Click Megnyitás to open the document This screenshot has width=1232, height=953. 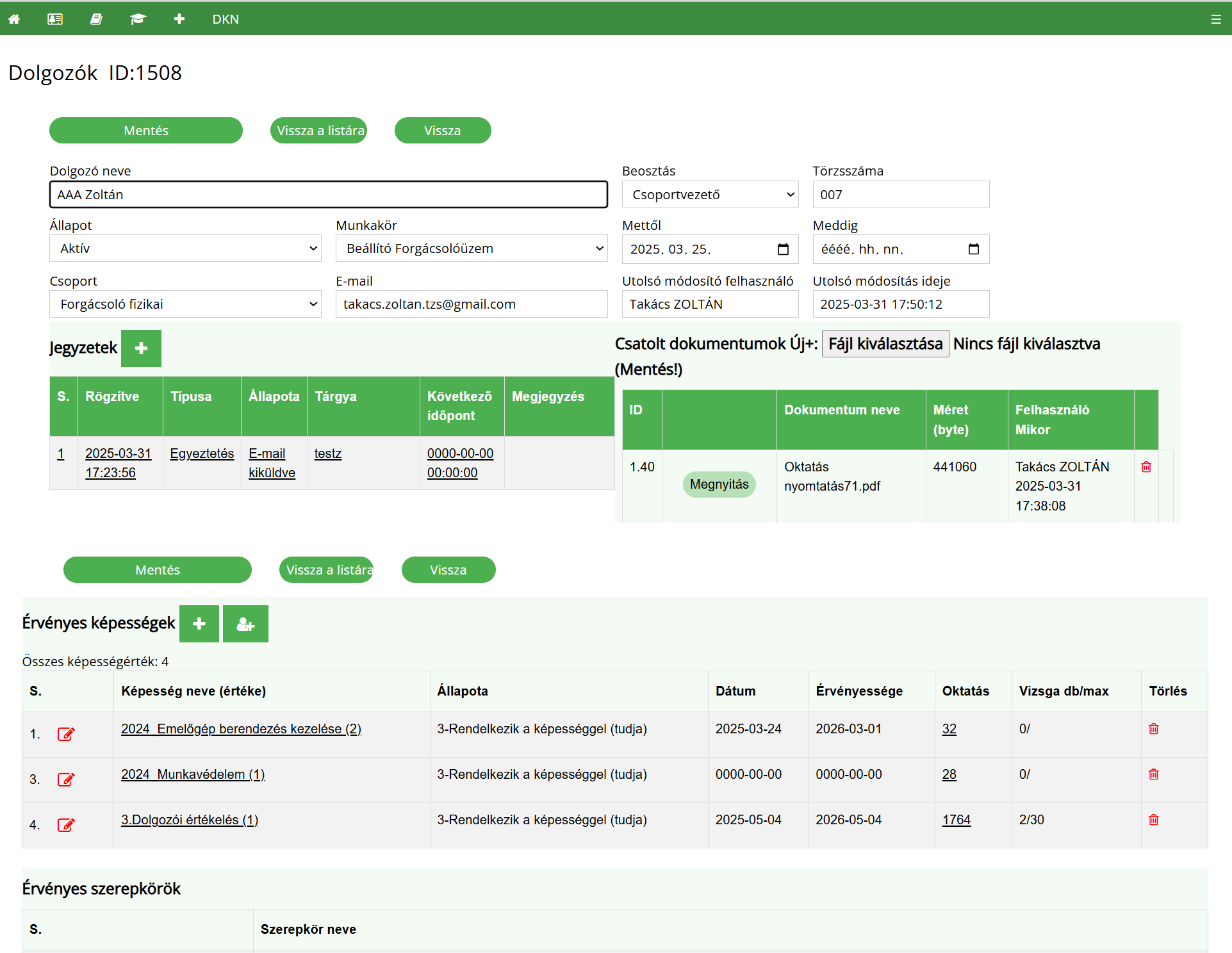(x=719, y=484)
